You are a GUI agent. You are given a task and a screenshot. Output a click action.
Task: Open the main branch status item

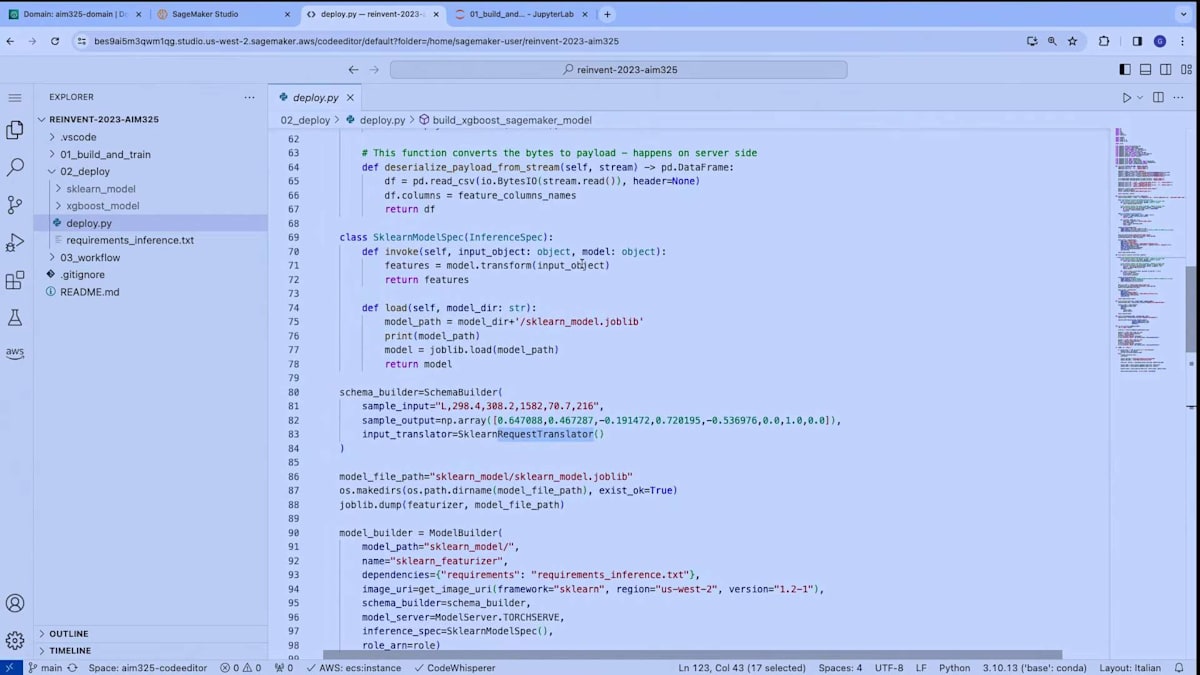coord(44,667)
